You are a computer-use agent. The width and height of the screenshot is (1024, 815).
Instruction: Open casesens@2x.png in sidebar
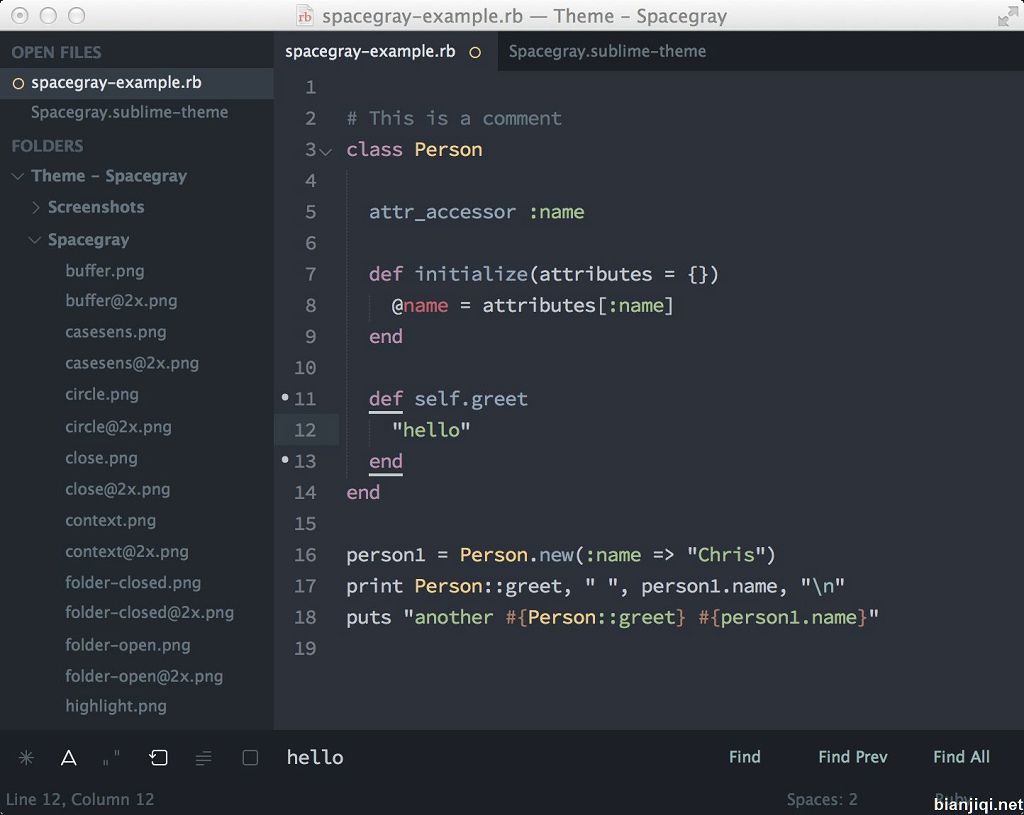coord(132,363)
